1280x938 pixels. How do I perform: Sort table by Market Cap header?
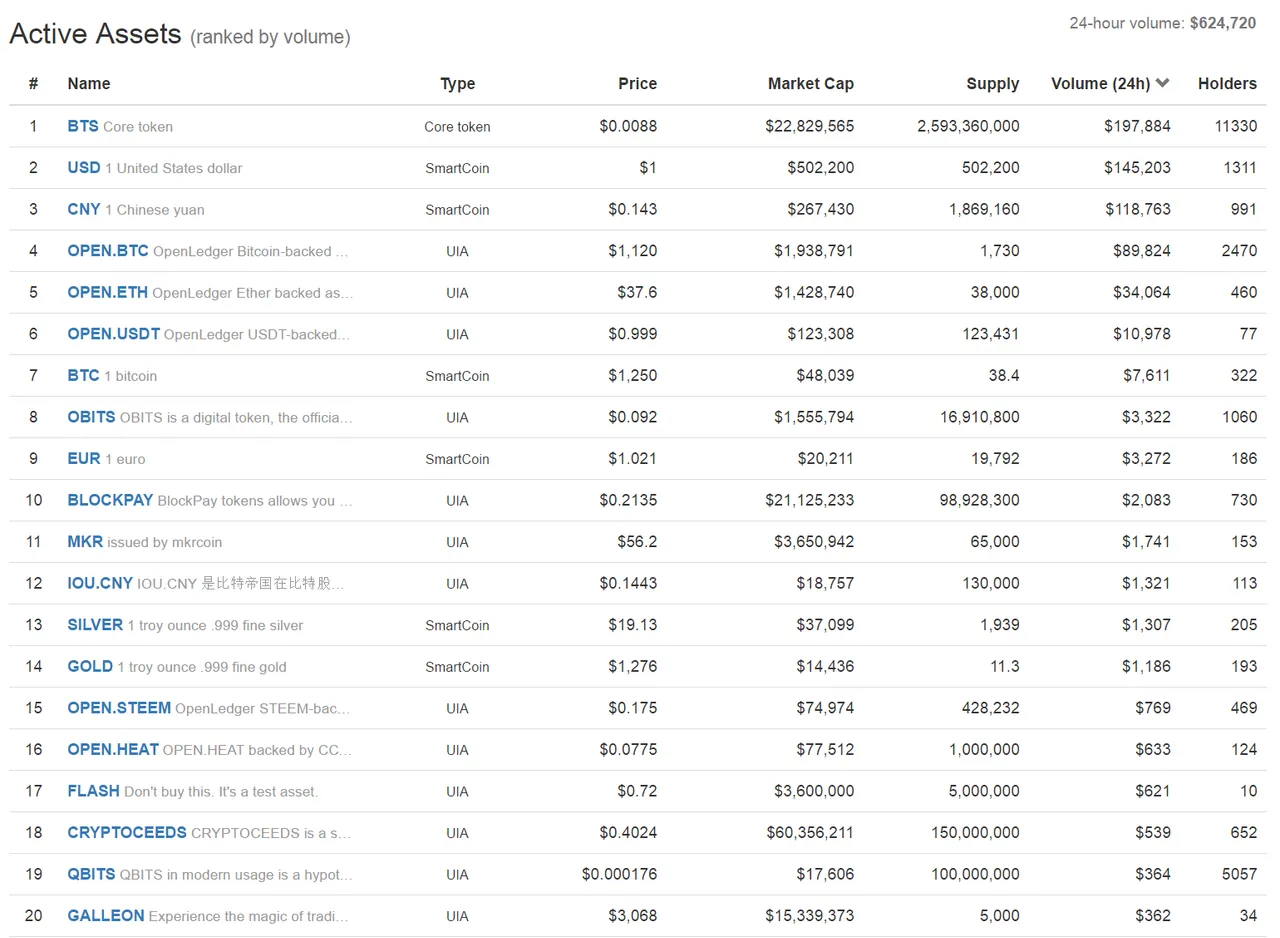coord(811,84)
